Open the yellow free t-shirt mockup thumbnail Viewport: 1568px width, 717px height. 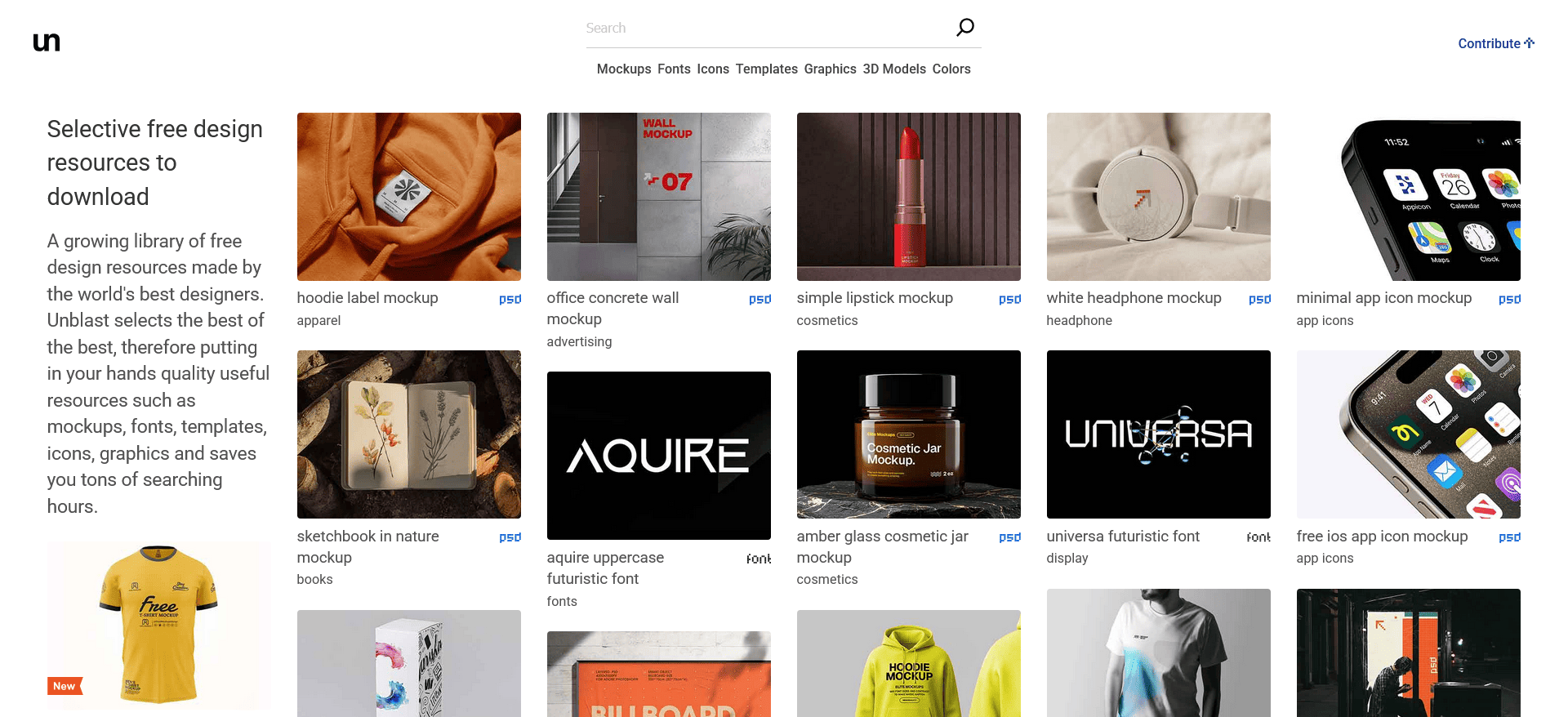pyautogui.click(x=158, y=625)
